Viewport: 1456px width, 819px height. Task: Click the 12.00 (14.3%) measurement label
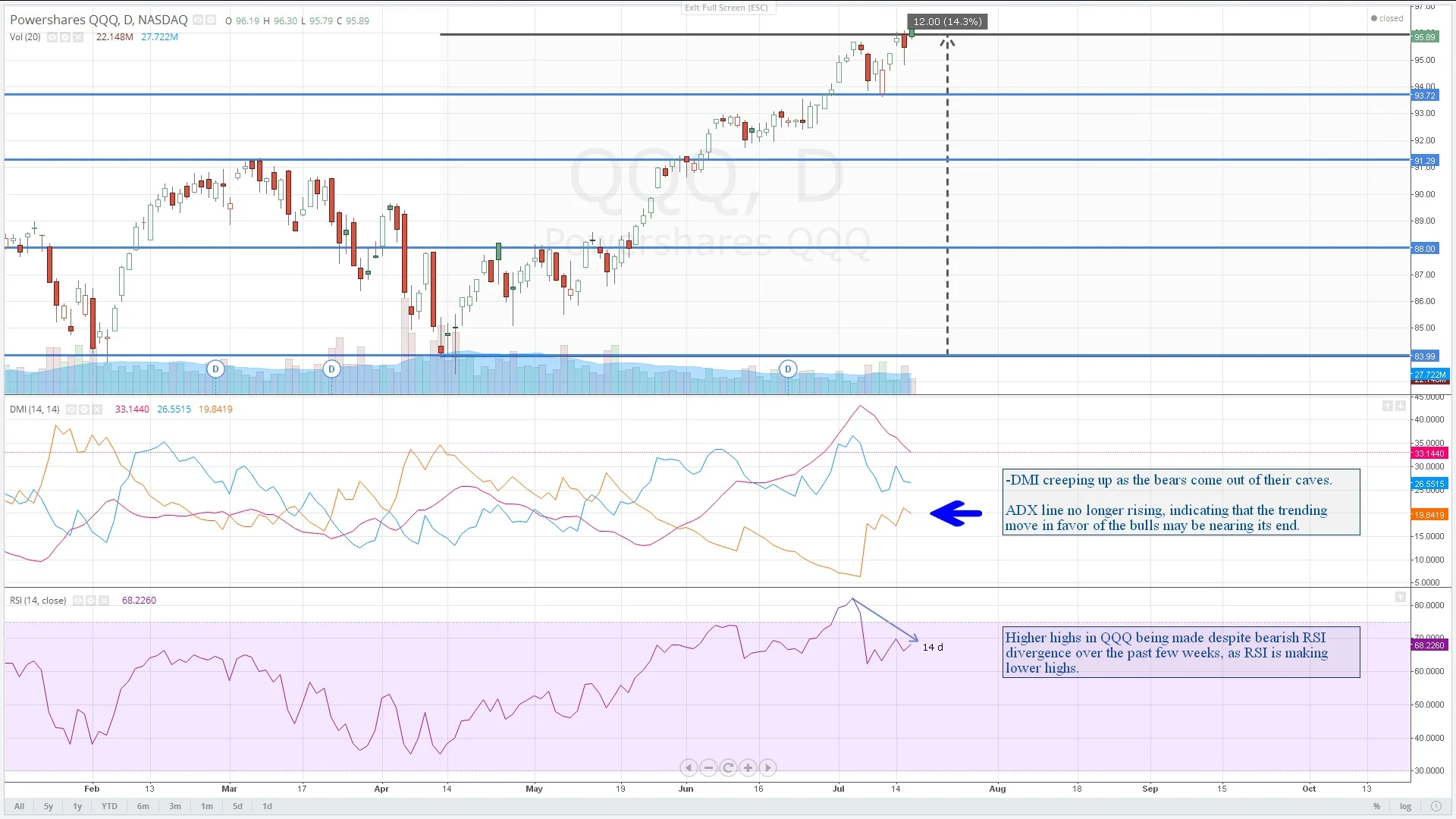point(947,21)
